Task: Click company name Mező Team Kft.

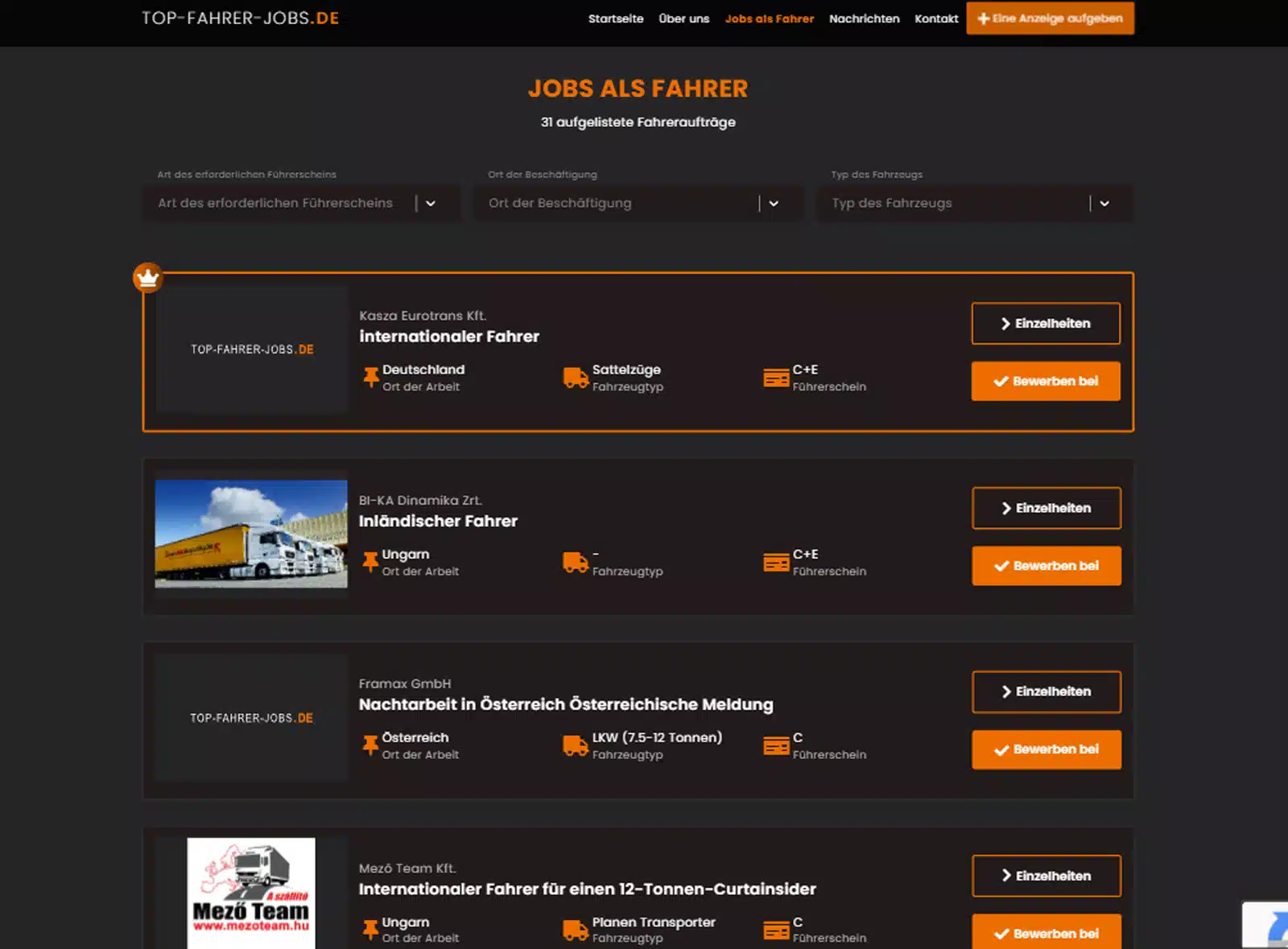Action: click(x=407, y=868)
